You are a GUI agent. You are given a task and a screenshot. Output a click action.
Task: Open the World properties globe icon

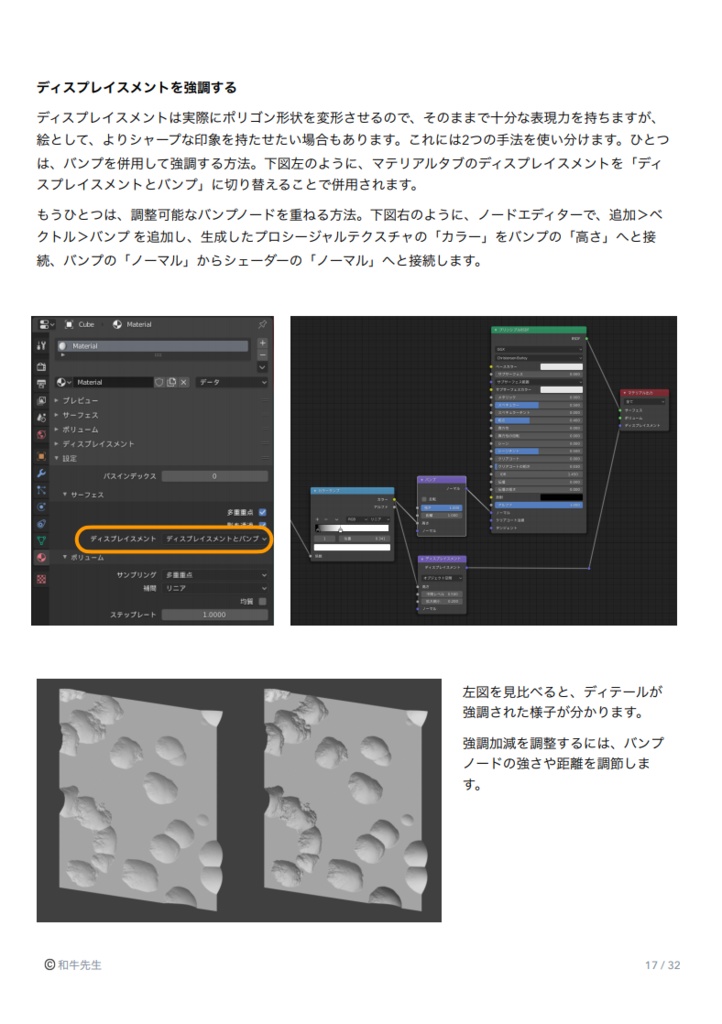pos(41,434)
